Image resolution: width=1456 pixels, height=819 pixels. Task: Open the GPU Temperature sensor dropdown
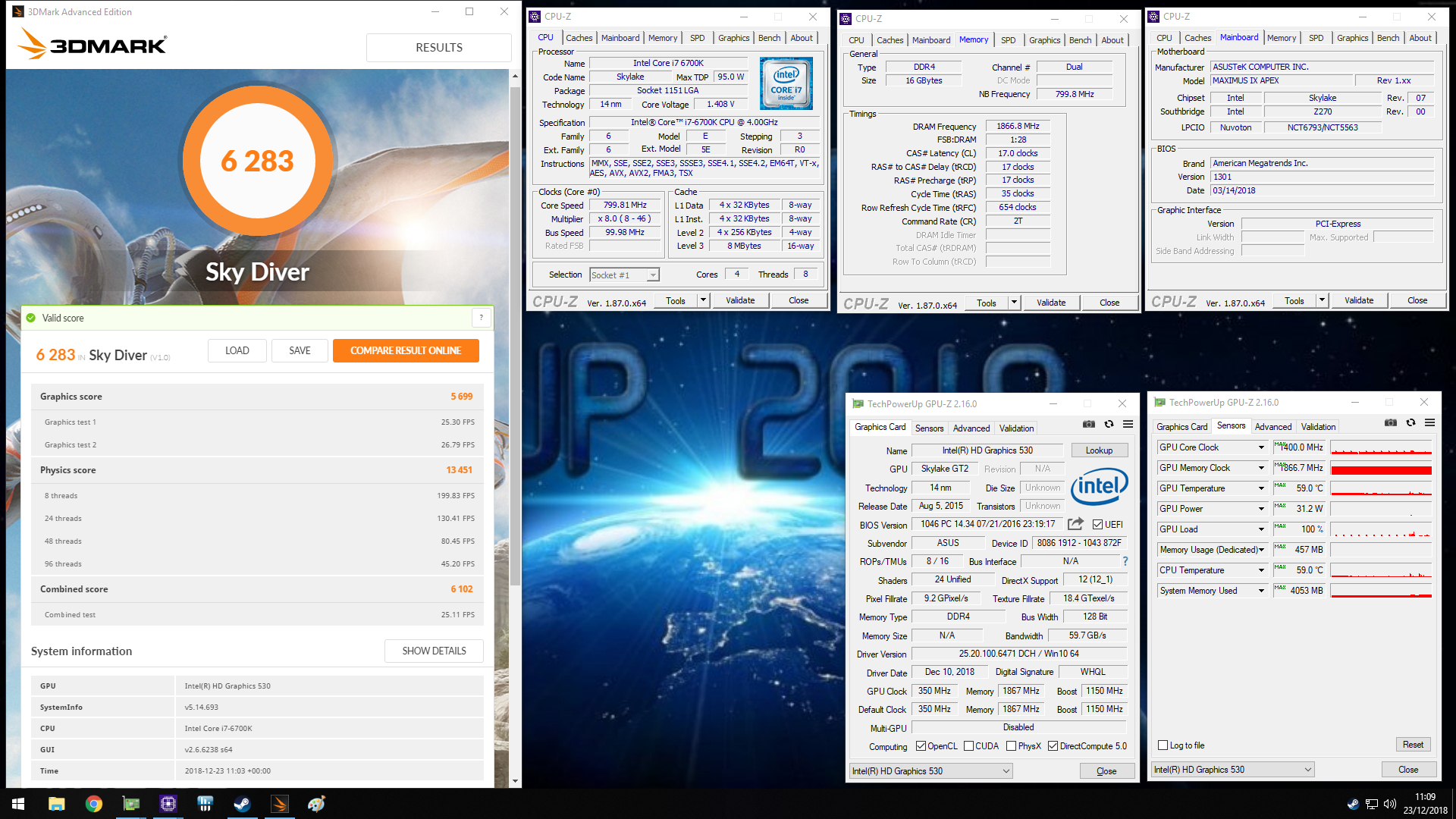(1262, 488)
